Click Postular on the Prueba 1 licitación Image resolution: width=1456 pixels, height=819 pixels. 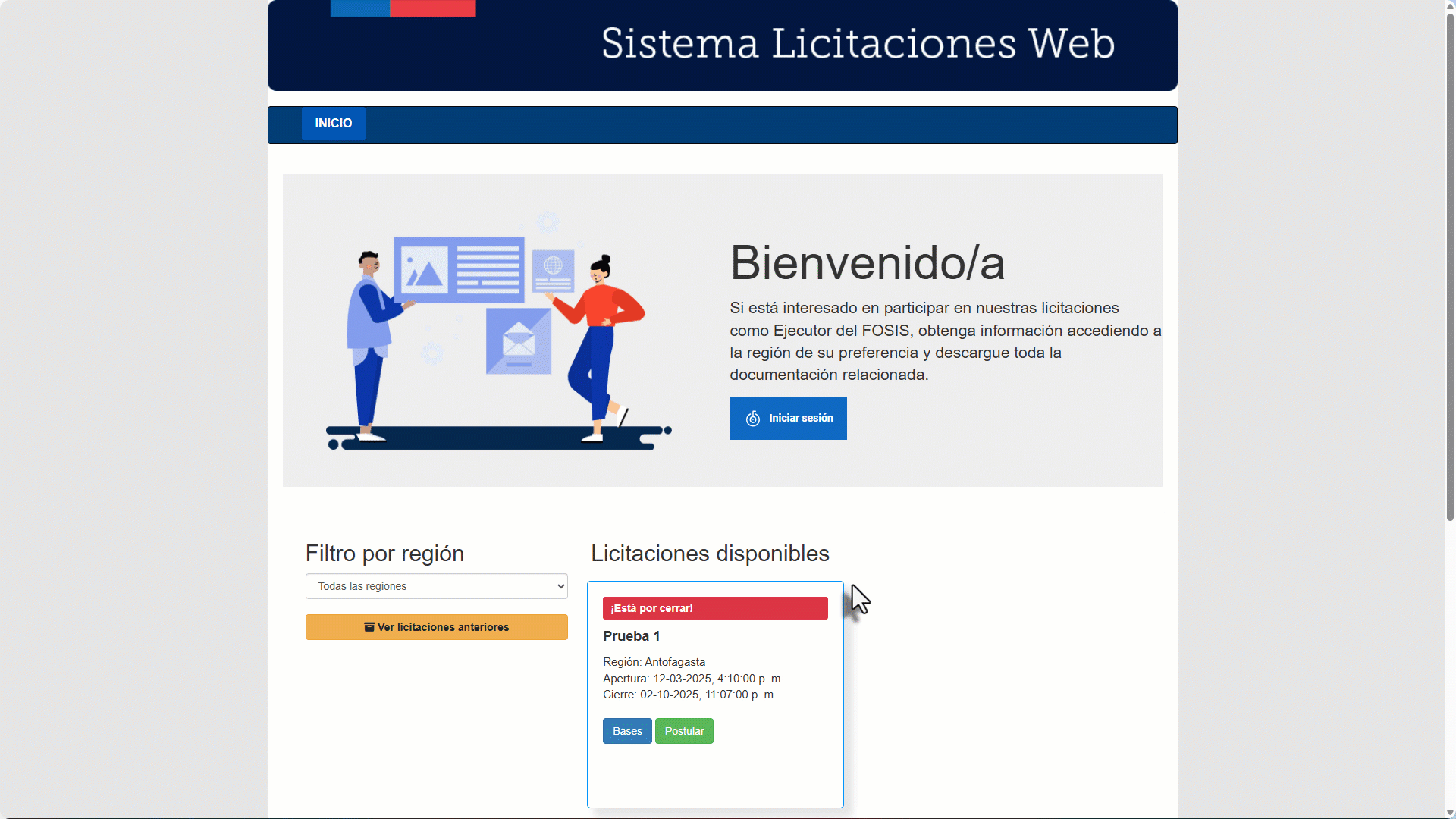coord(683,730)
